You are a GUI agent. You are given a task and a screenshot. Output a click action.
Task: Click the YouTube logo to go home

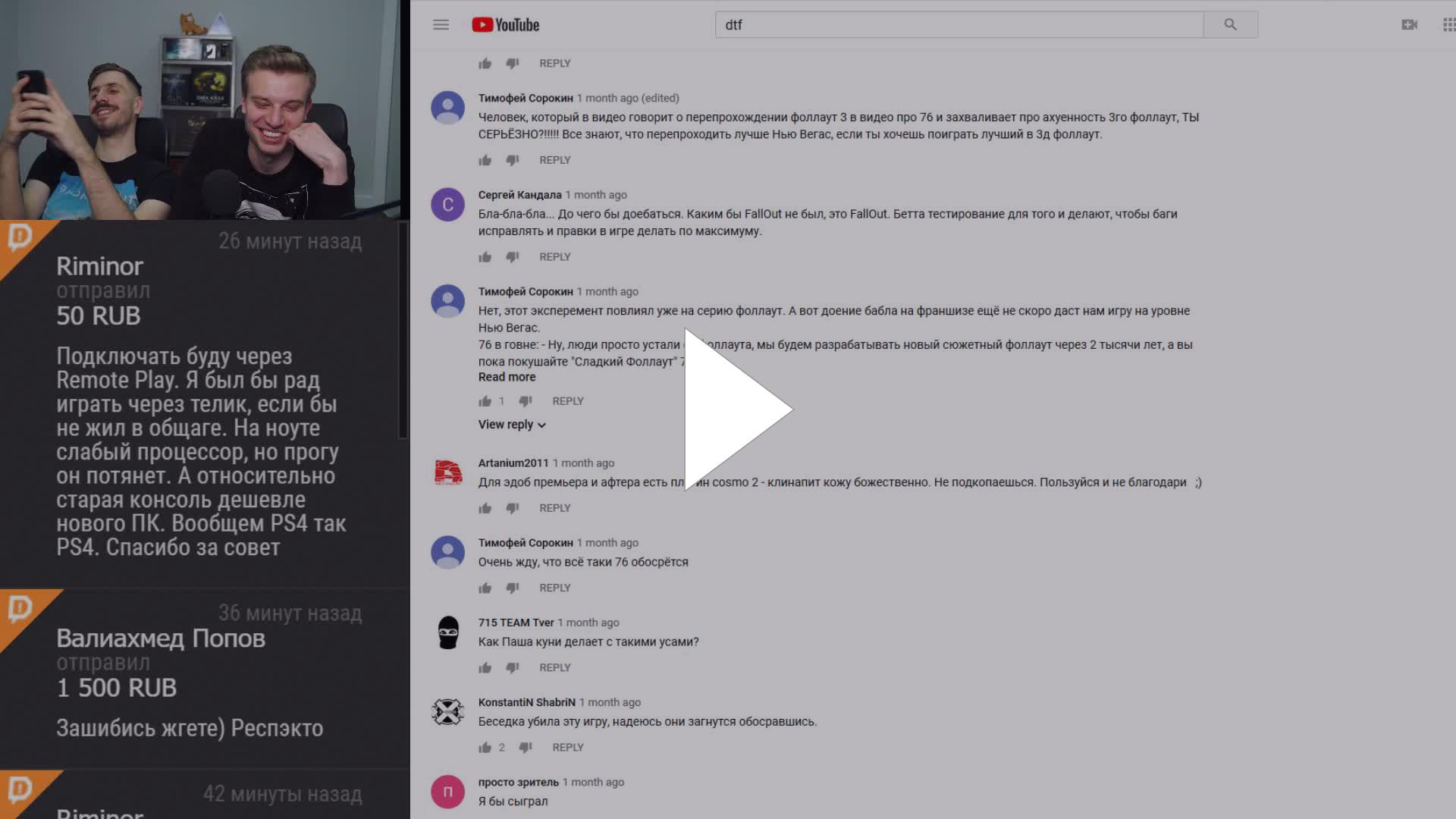pyautogui.click(x=505, y=25)
